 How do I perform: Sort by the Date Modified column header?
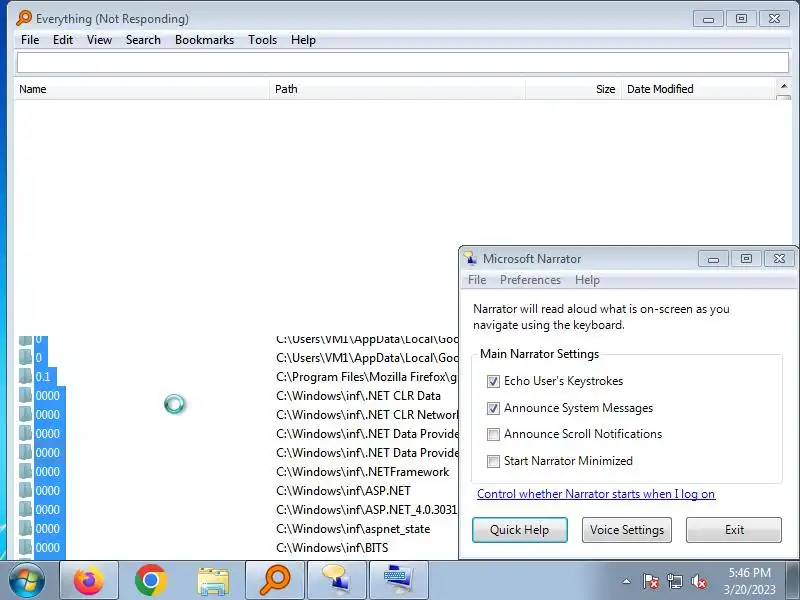698,89
